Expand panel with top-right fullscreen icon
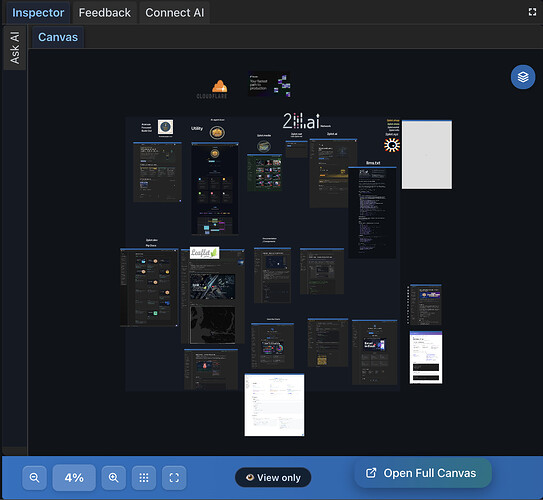The image size is (543, 500). (x=532, y=12)
